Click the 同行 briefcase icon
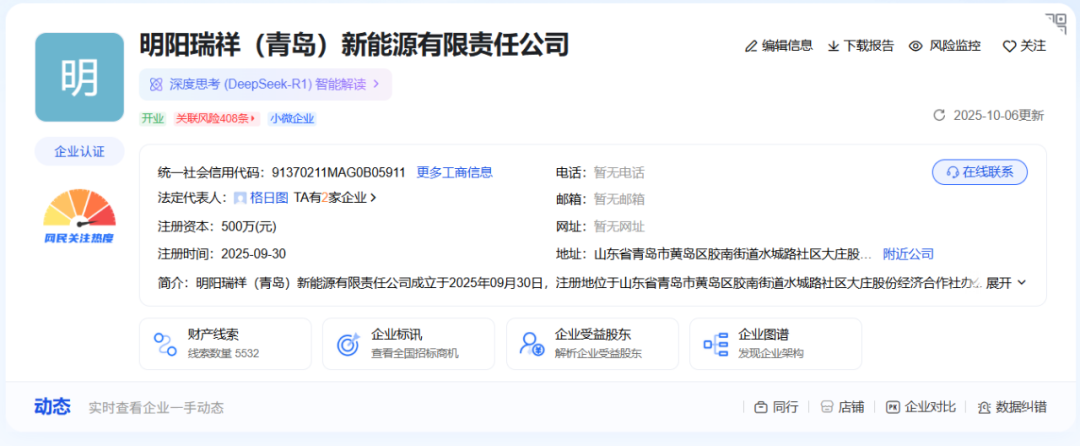 click(760, 407)
